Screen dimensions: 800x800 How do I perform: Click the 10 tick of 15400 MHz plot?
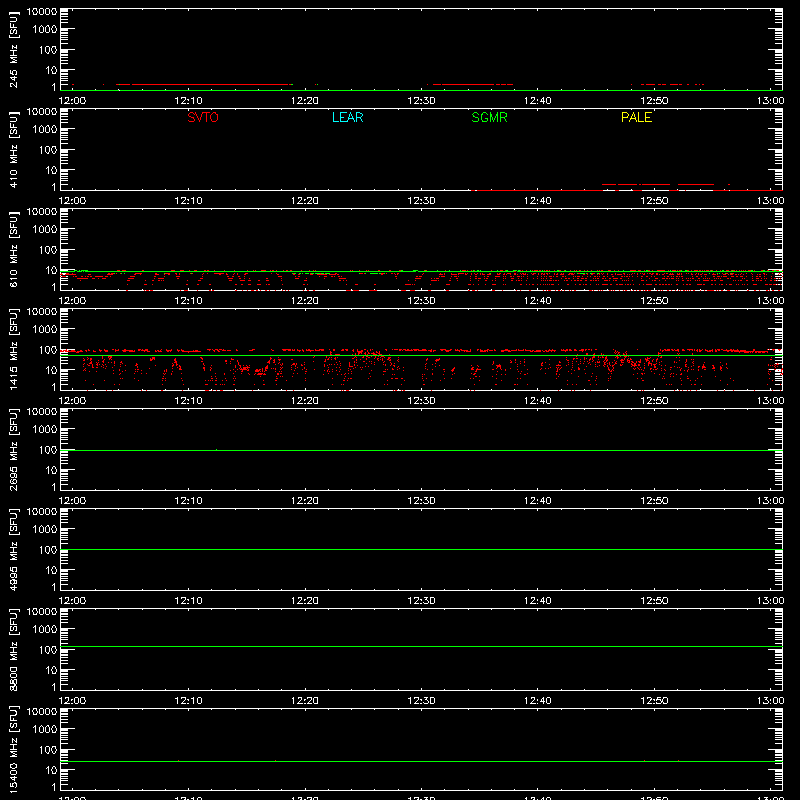point(51,770)
